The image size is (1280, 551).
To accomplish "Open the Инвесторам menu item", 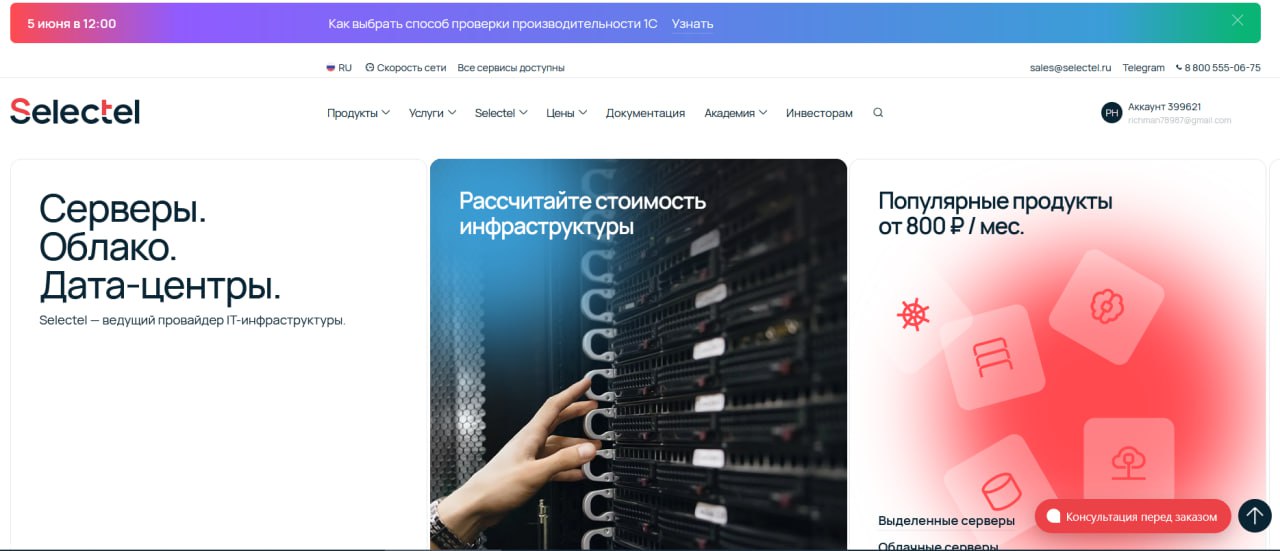I will [x=819, y=113].
